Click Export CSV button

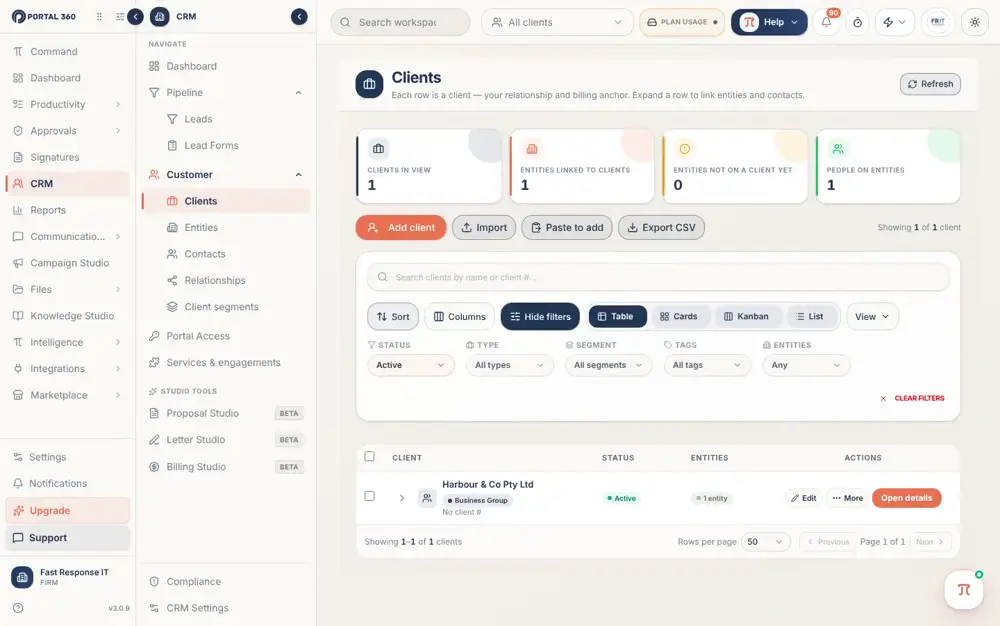pos(661,228)
